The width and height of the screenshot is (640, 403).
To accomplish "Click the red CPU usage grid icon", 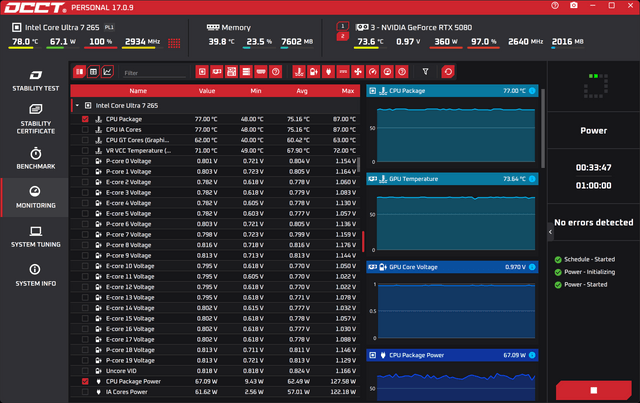I will click(174, 43).
